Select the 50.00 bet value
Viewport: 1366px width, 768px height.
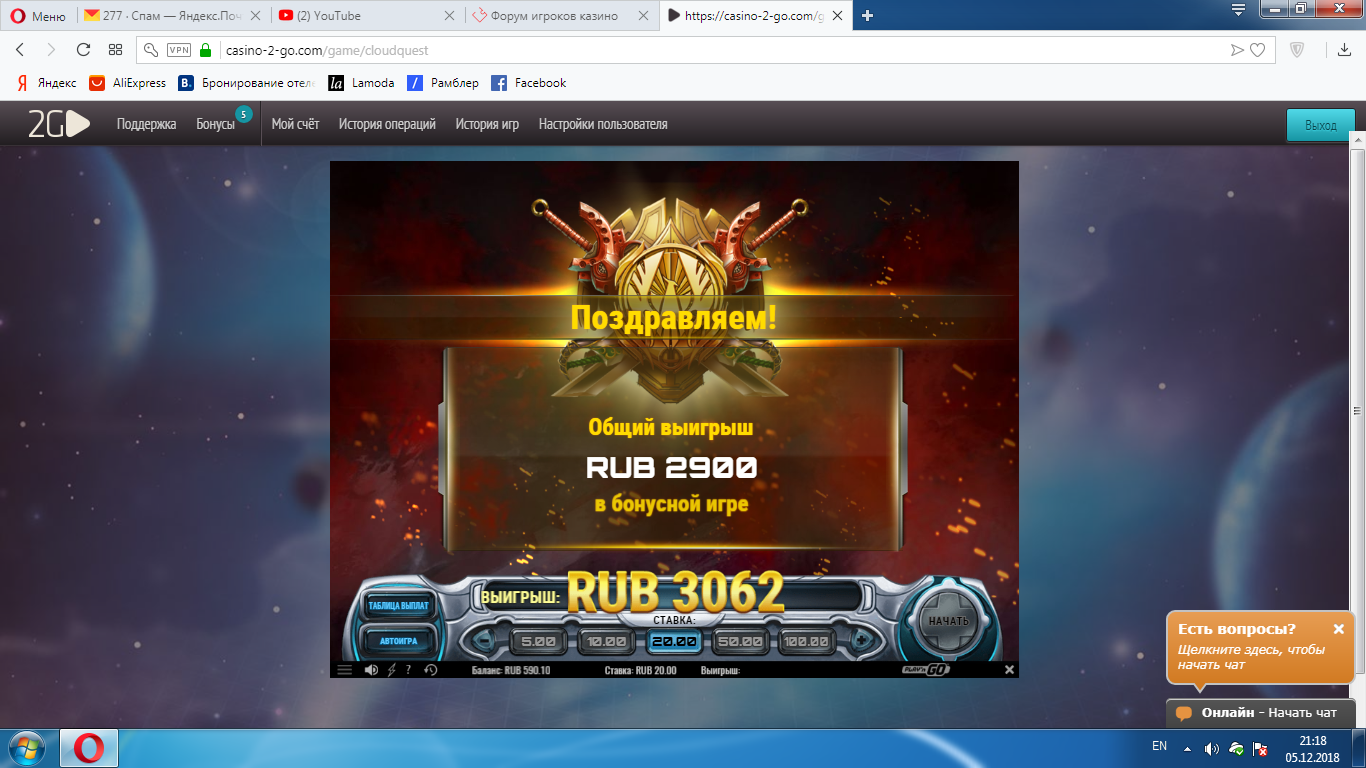(x=739, y=641)
